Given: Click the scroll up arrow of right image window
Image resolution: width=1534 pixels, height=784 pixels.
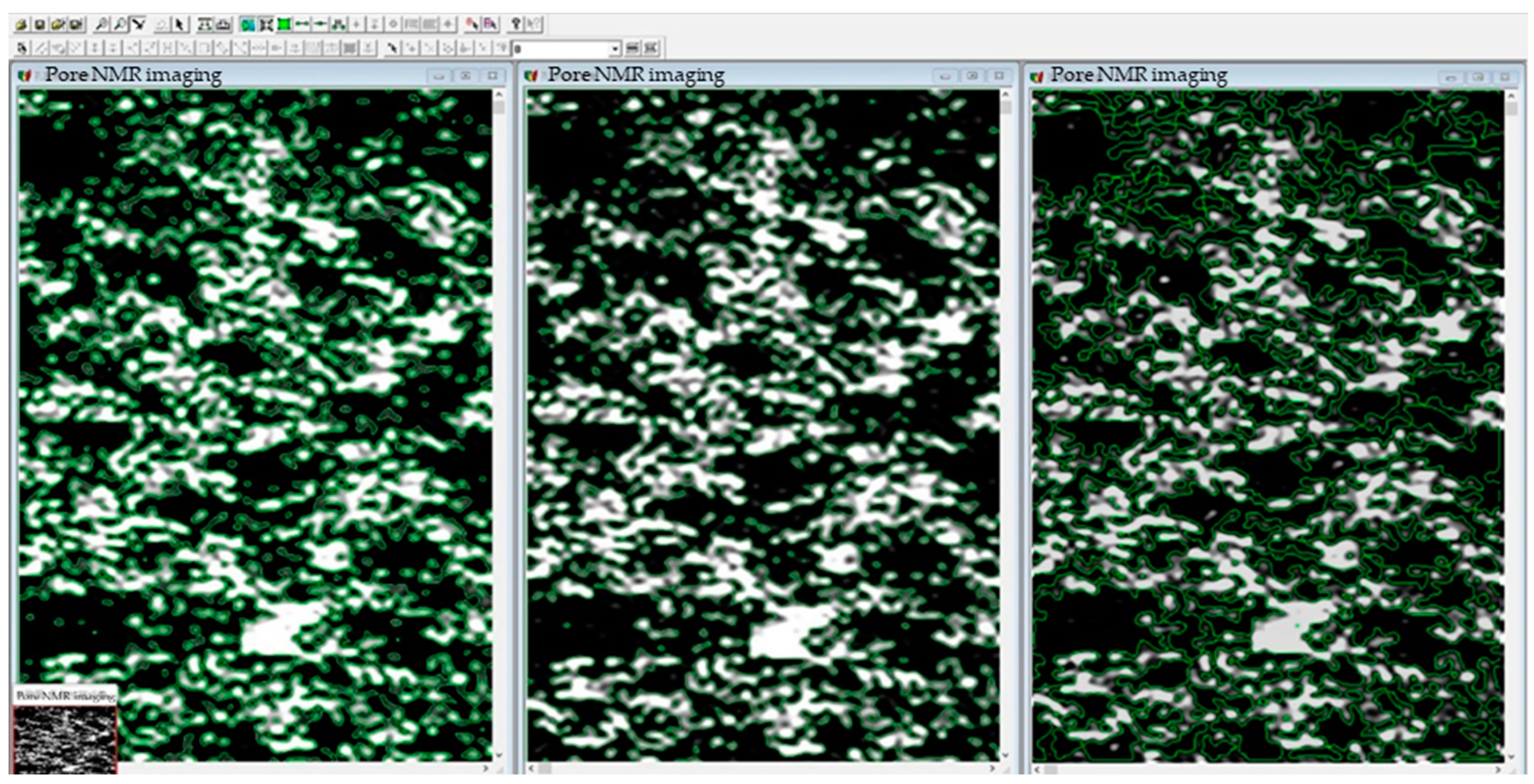Looking at the screenshot, I should pyautogui.click(x=1511, y=95).
